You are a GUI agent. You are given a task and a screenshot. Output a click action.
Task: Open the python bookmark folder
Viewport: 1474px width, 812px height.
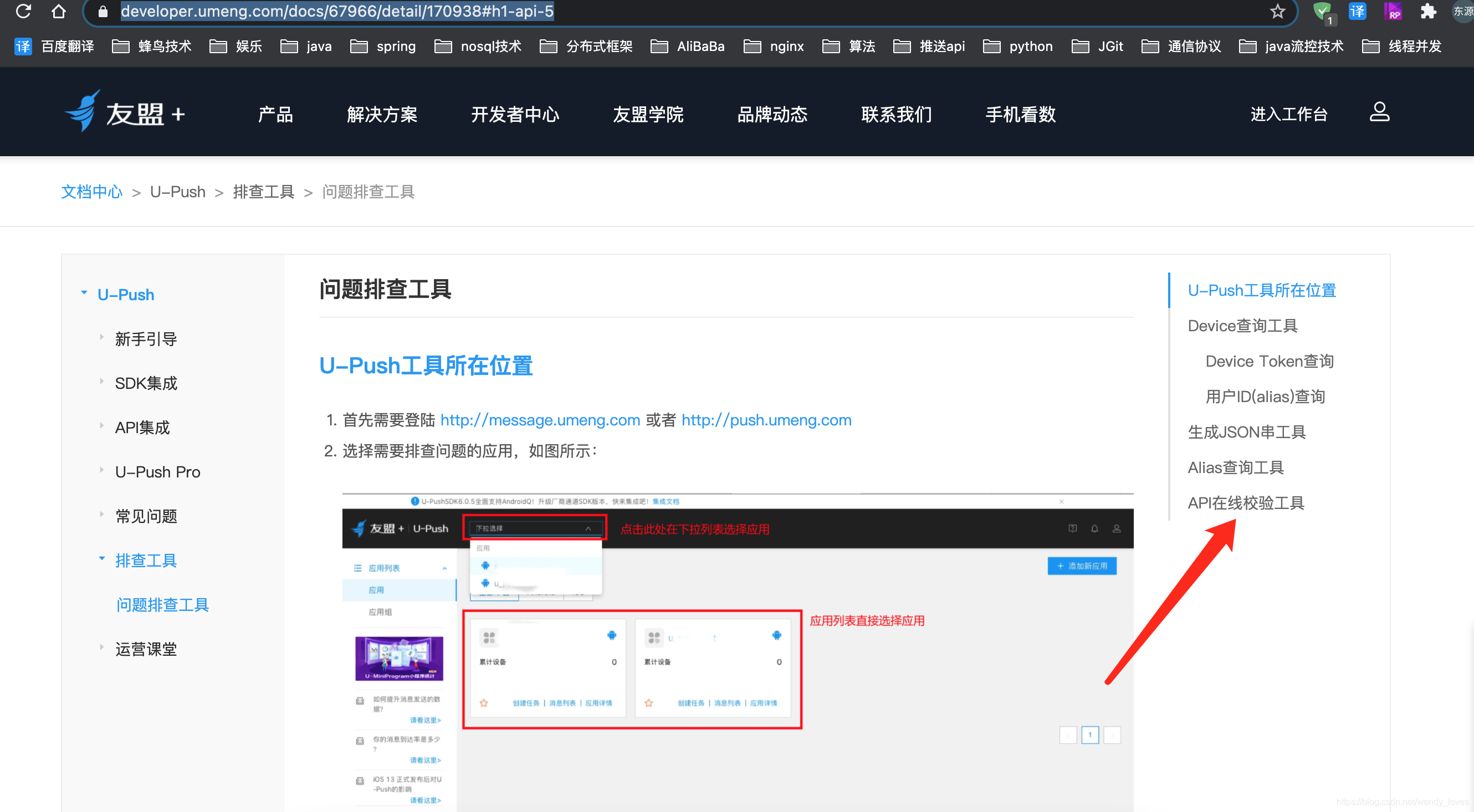coord(1017,47)
